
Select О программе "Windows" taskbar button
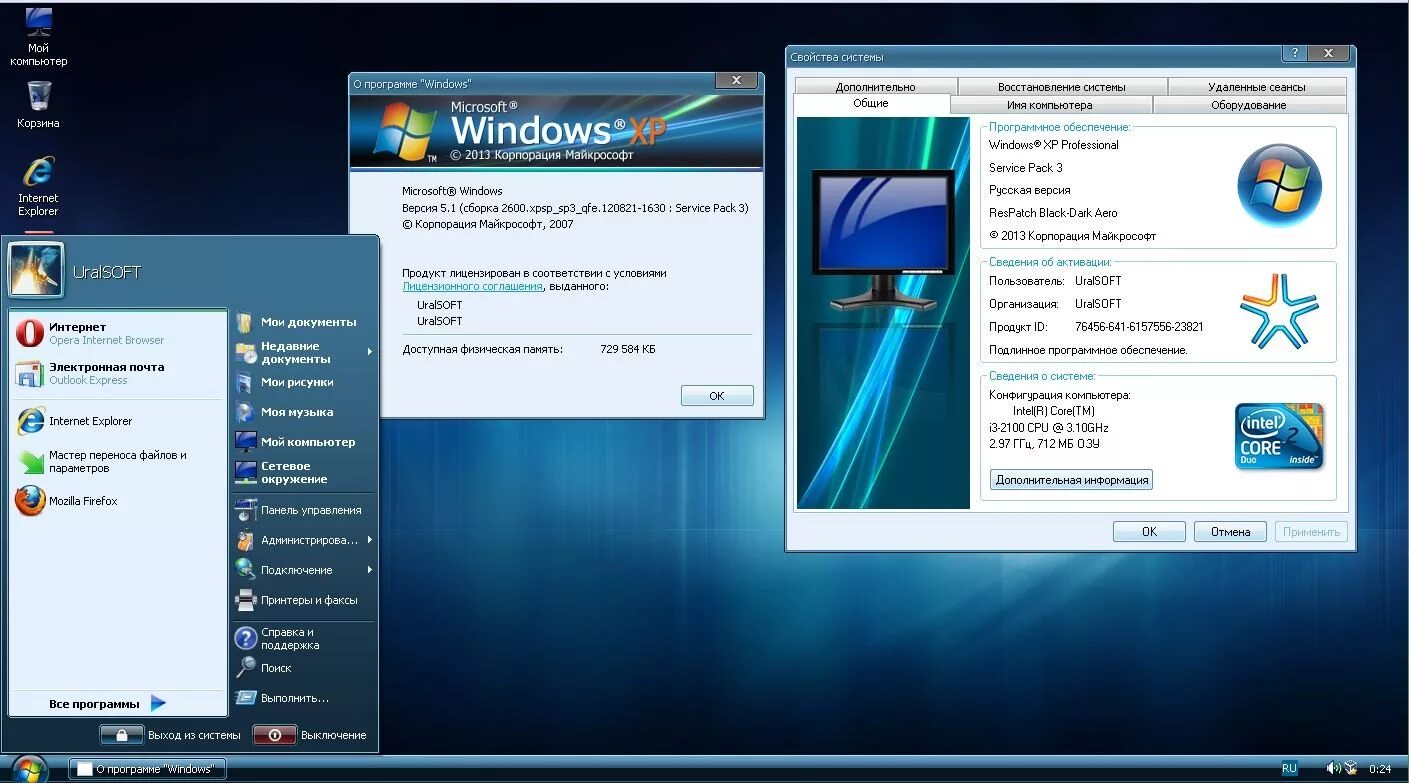click(147, 769)
